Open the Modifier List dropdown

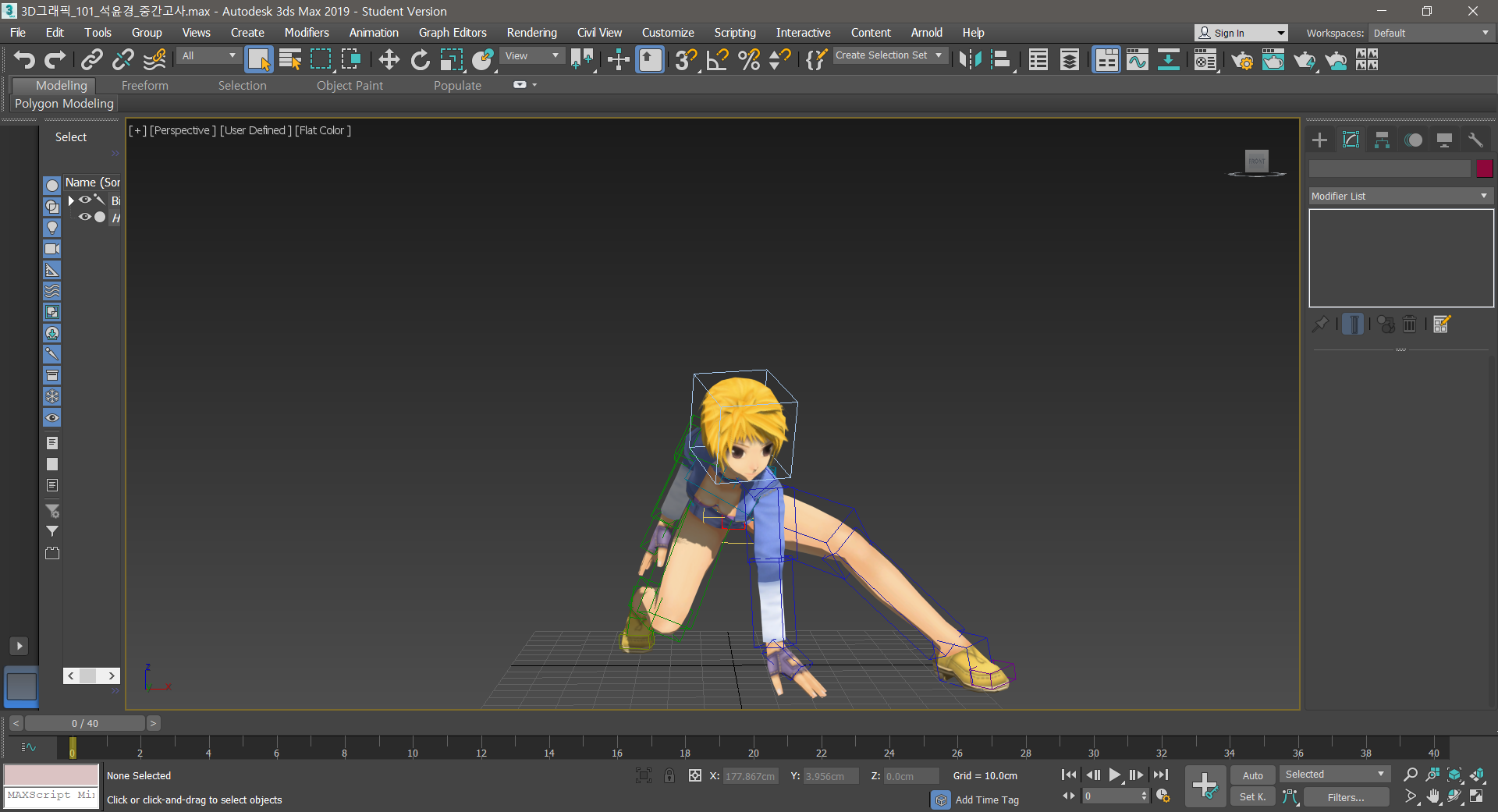1400,196
